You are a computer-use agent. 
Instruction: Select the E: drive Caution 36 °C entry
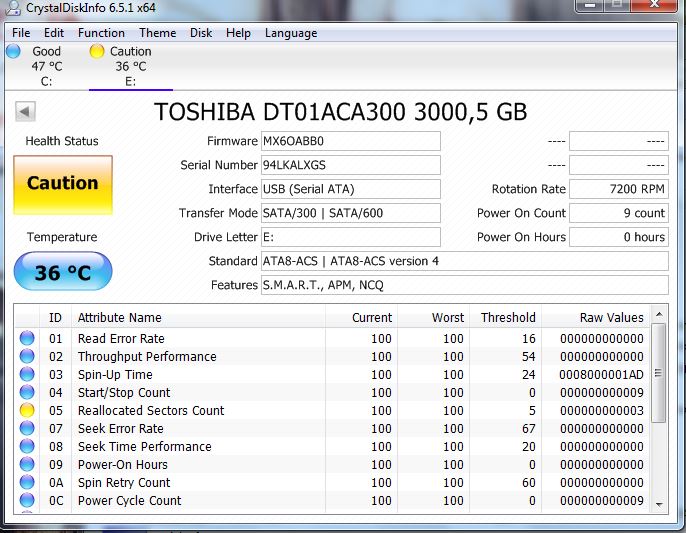[x=130, y=66]
